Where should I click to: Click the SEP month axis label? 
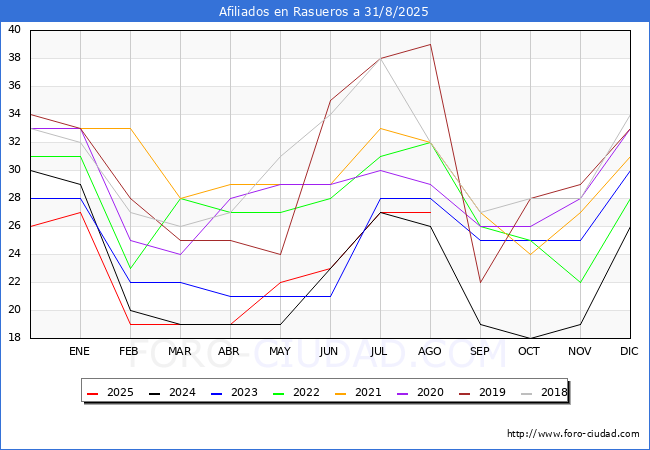tap(480, 351)
